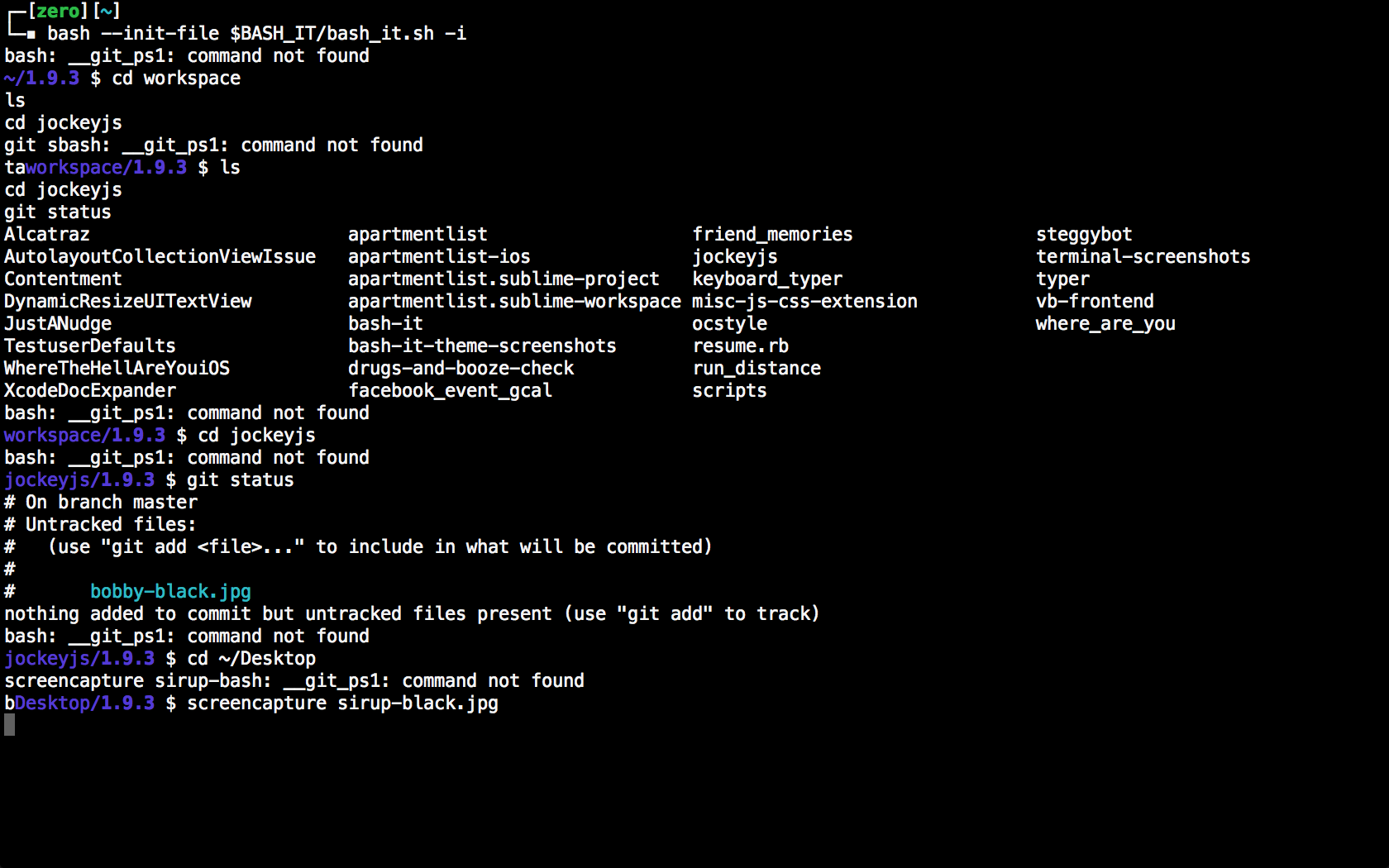Click the cursor block on the empty line

[x=9, y=725]
